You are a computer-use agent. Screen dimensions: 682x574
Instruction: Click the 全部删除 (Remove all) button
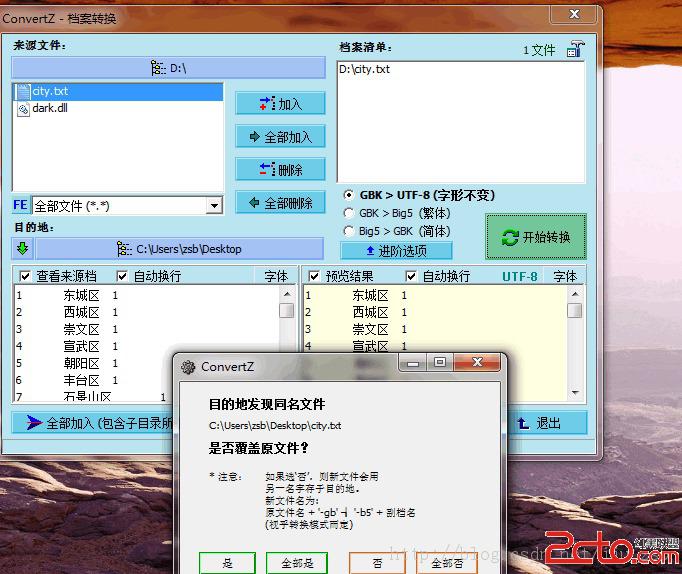coord(280,202)
